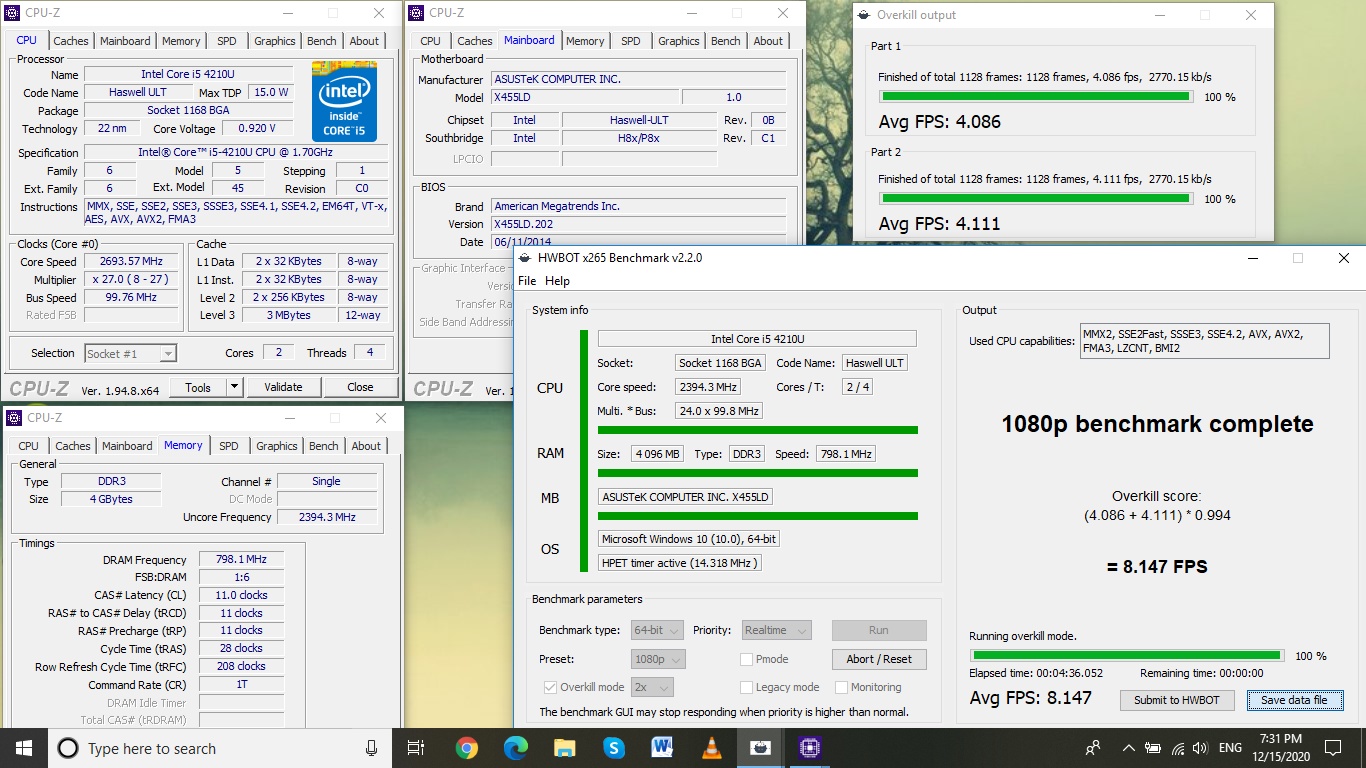The width and height of the screenshot is (1366, 768).
Task: Click Submit to HWBOT button
Action: [x=1177, y=700]
